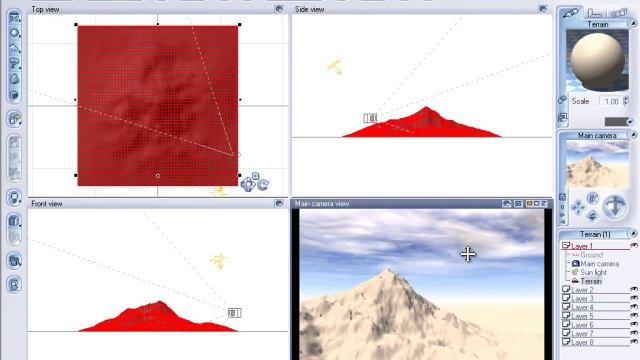Select Ground in the layer tree
640x360 pixels.
[592, 255]
